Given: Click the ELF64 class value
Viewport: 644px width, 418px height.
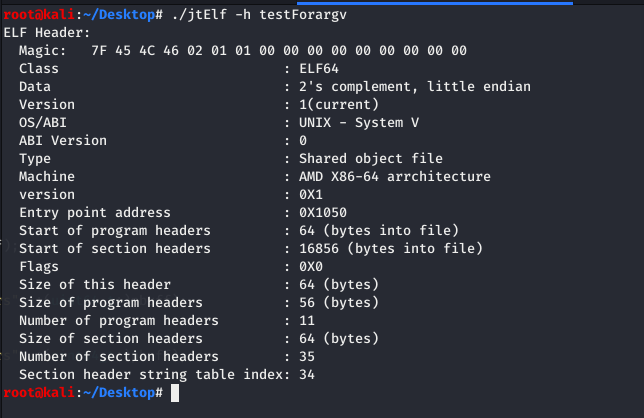Looking at the screenshot, I should tap(321, 68).
